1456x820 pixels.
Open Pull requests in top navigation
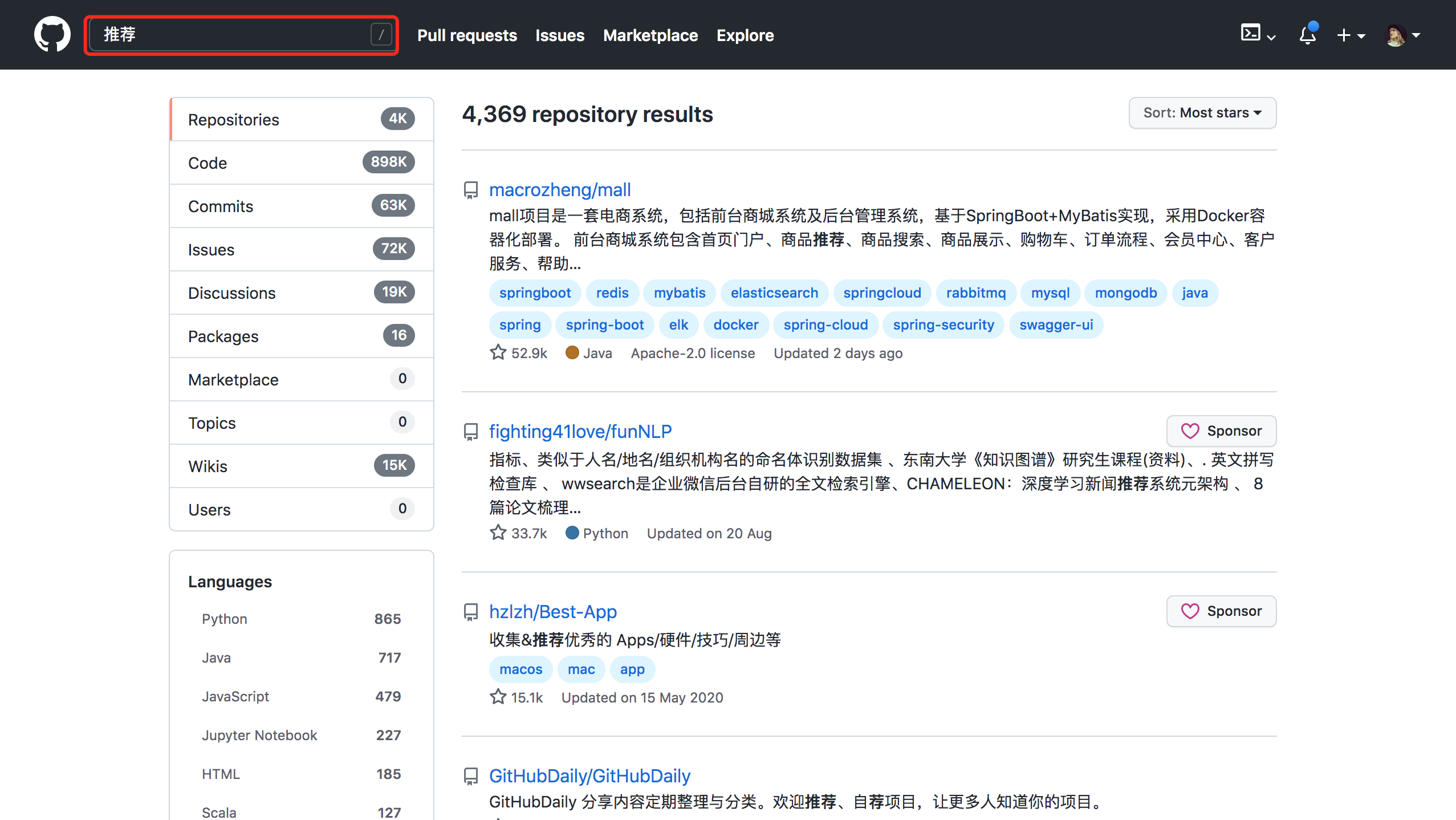point(467,35)
